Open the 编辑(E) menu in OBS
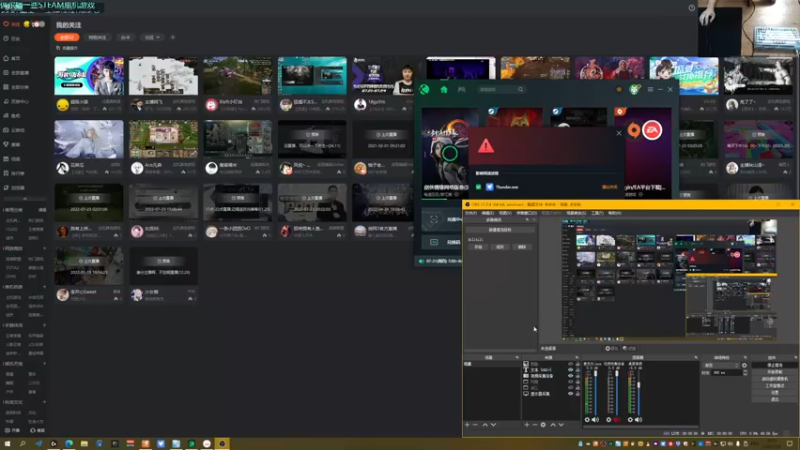Screen dimensions: 800x450 pyautogui.click(x=488, y=213)
